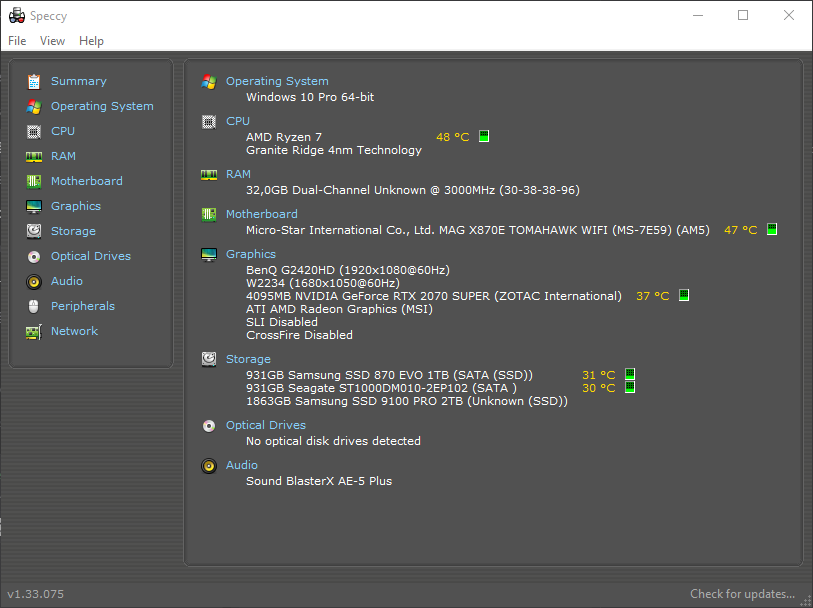The height and width of the screenshot is (608, 813).
Task: Open the Network card icon in the sidebar
Action: 34,331
